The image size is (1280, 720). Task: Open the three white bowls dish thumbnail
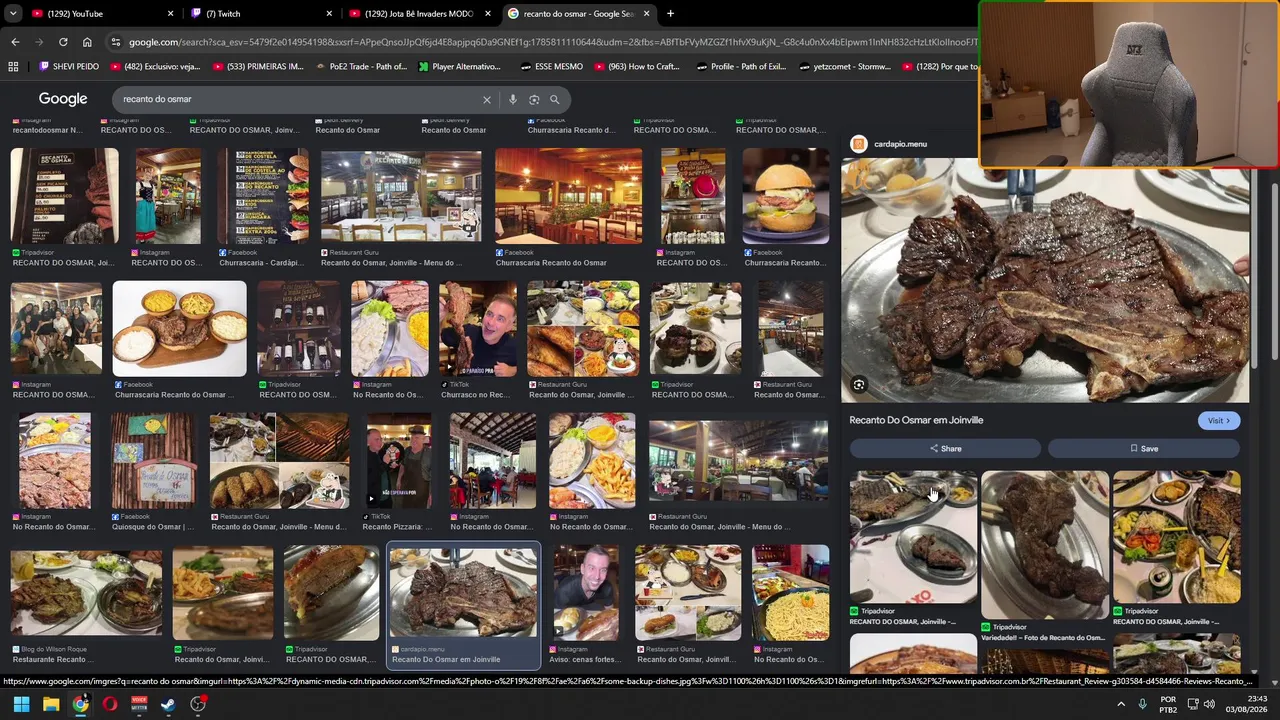[180, 329]
